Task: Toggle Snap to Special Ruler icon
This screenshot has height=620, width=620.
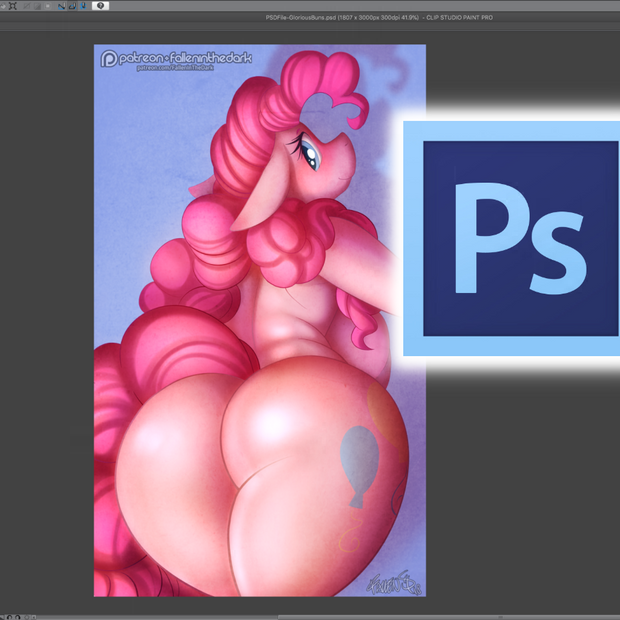Action: 72,6
